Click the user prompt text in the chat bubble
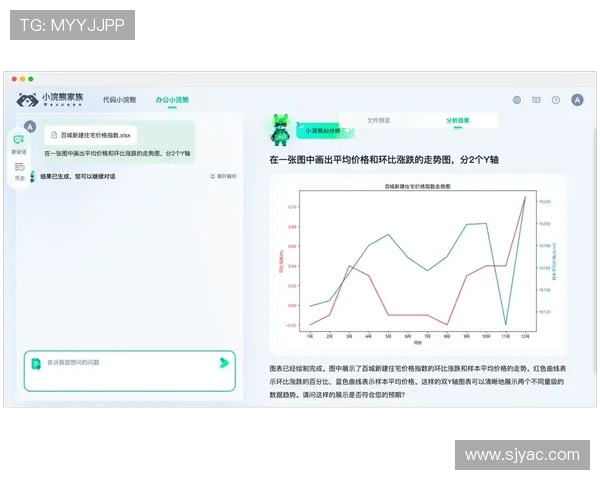The width and height of the screenshot is (600, 480). pos(117,153)
